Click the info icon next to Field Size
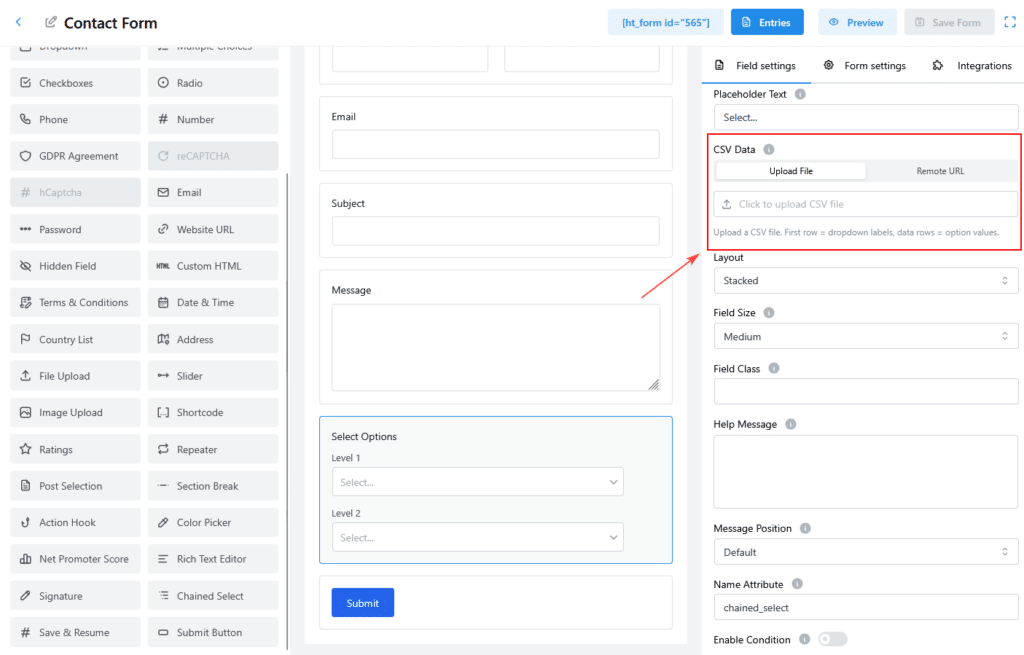1024x655 pixels. (769, 313)
